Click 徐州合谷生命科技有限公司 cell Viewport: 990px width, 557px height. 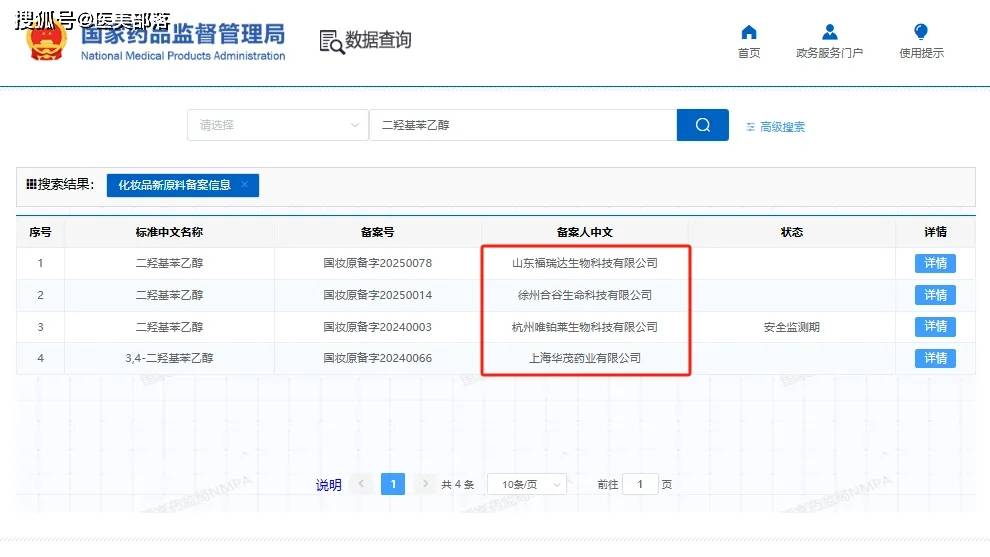[x=585, y=295]
